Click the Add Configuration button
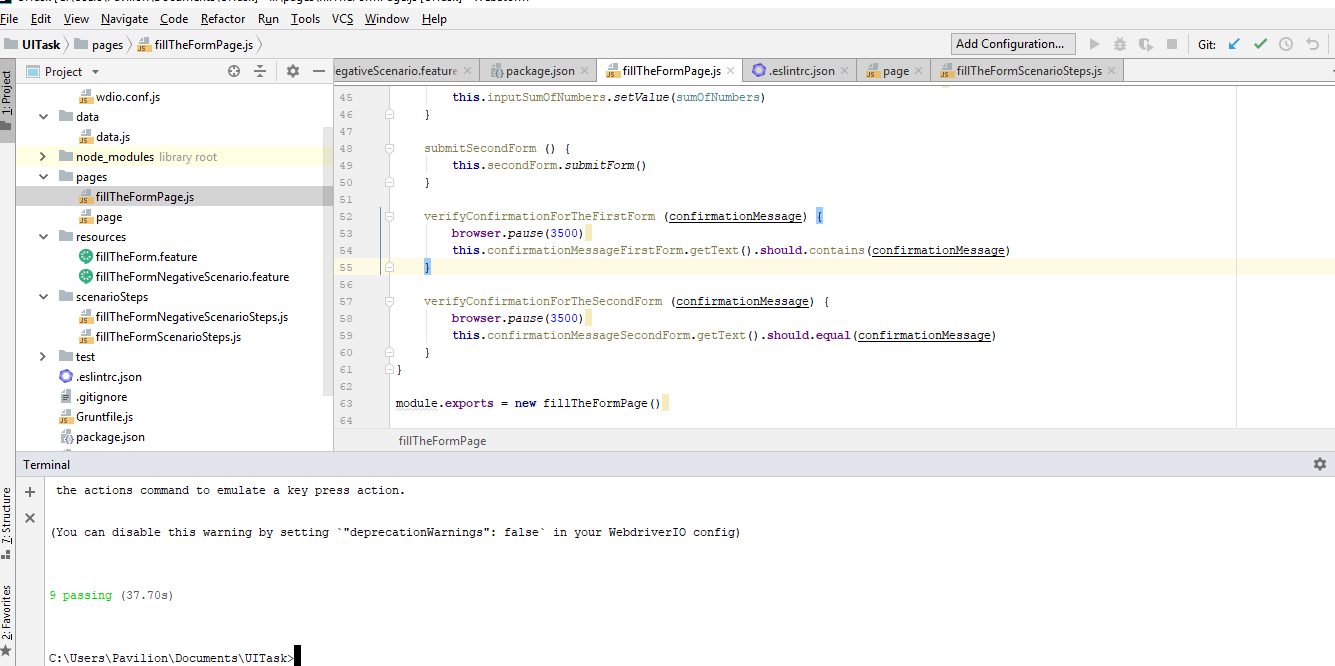This screenshot has width=1335, height=666. coord(1012,43)
